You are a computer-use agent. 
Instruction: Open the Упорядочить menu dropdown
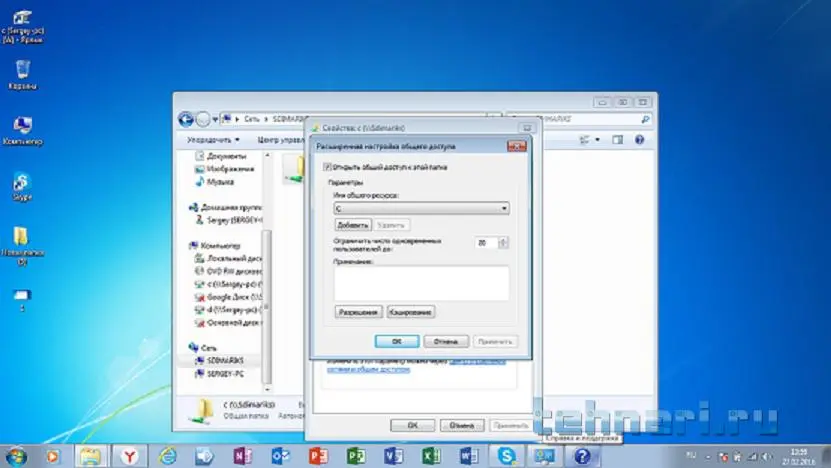[213, 140]
